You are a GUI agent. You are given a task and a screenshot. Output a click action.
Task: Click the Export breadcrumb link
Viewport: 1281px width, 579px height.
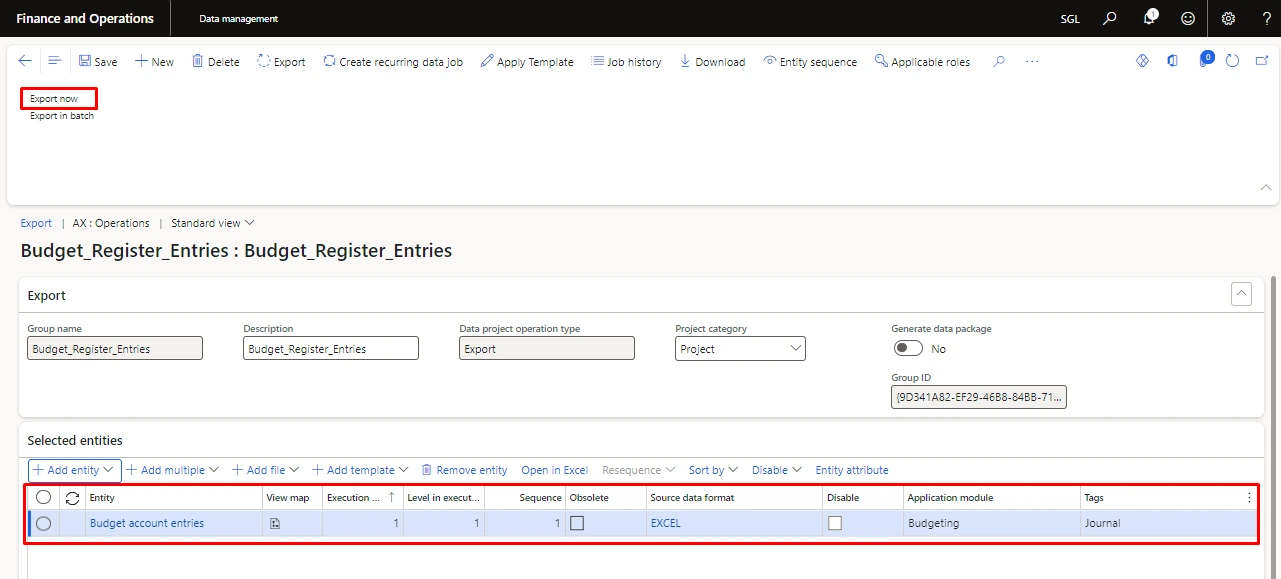tap(36, 223)
